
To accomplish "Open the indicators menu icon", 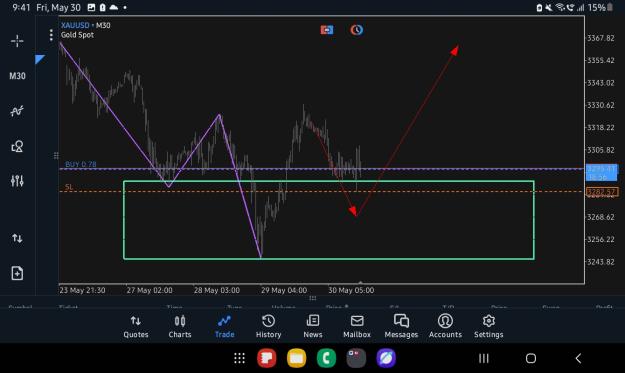I will (17, 111).
